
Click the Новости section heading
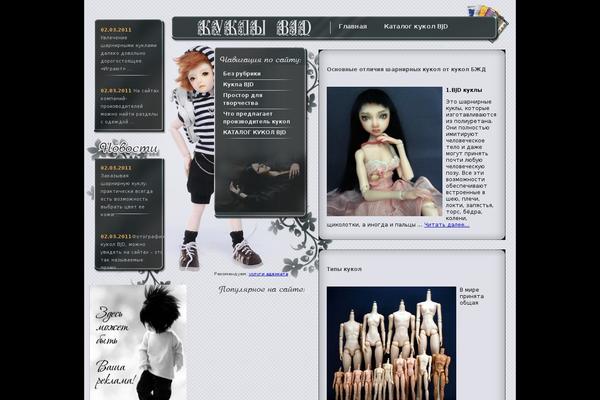click(128, 148)
